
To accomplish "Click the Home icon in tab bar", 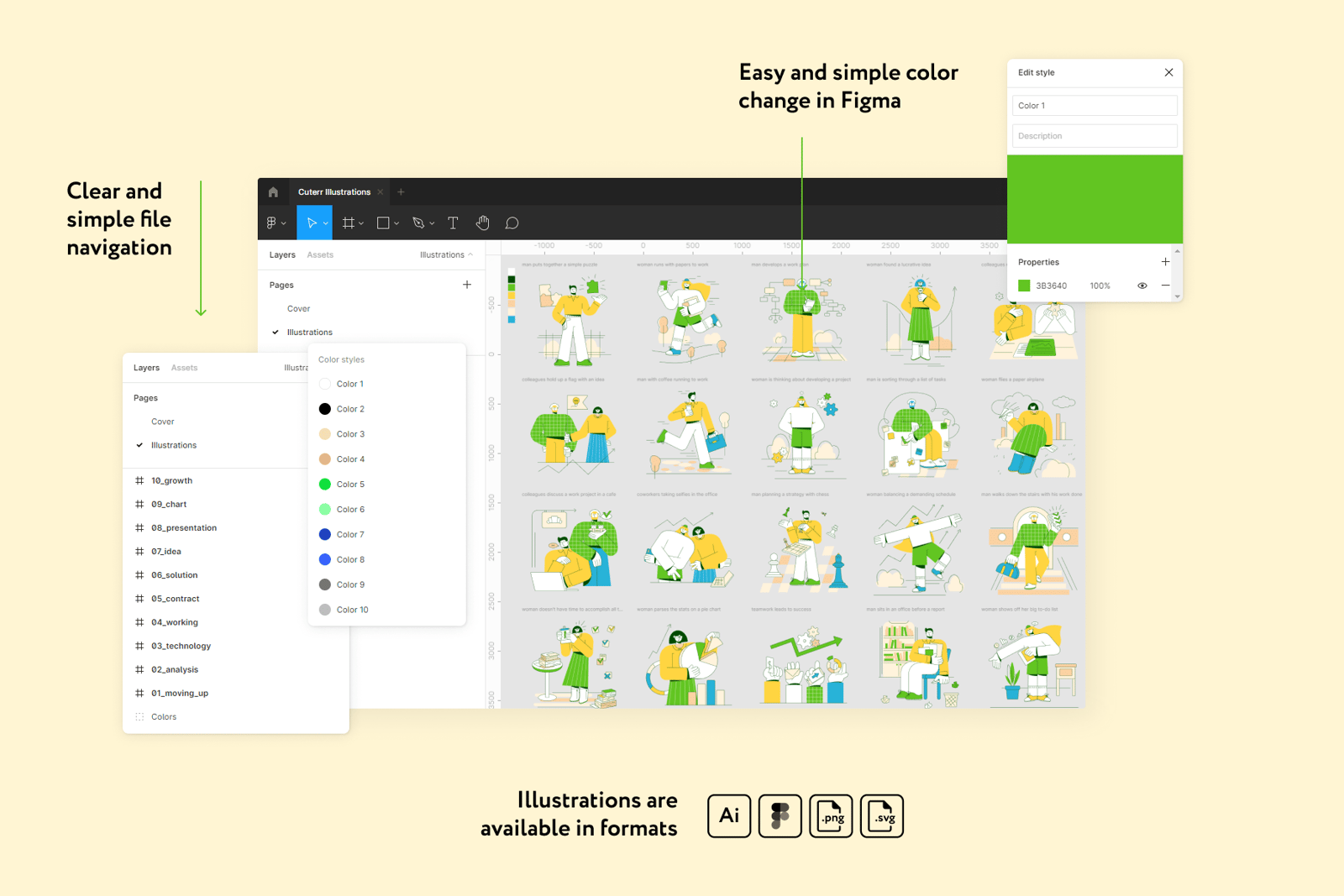I will coord(273,192).
